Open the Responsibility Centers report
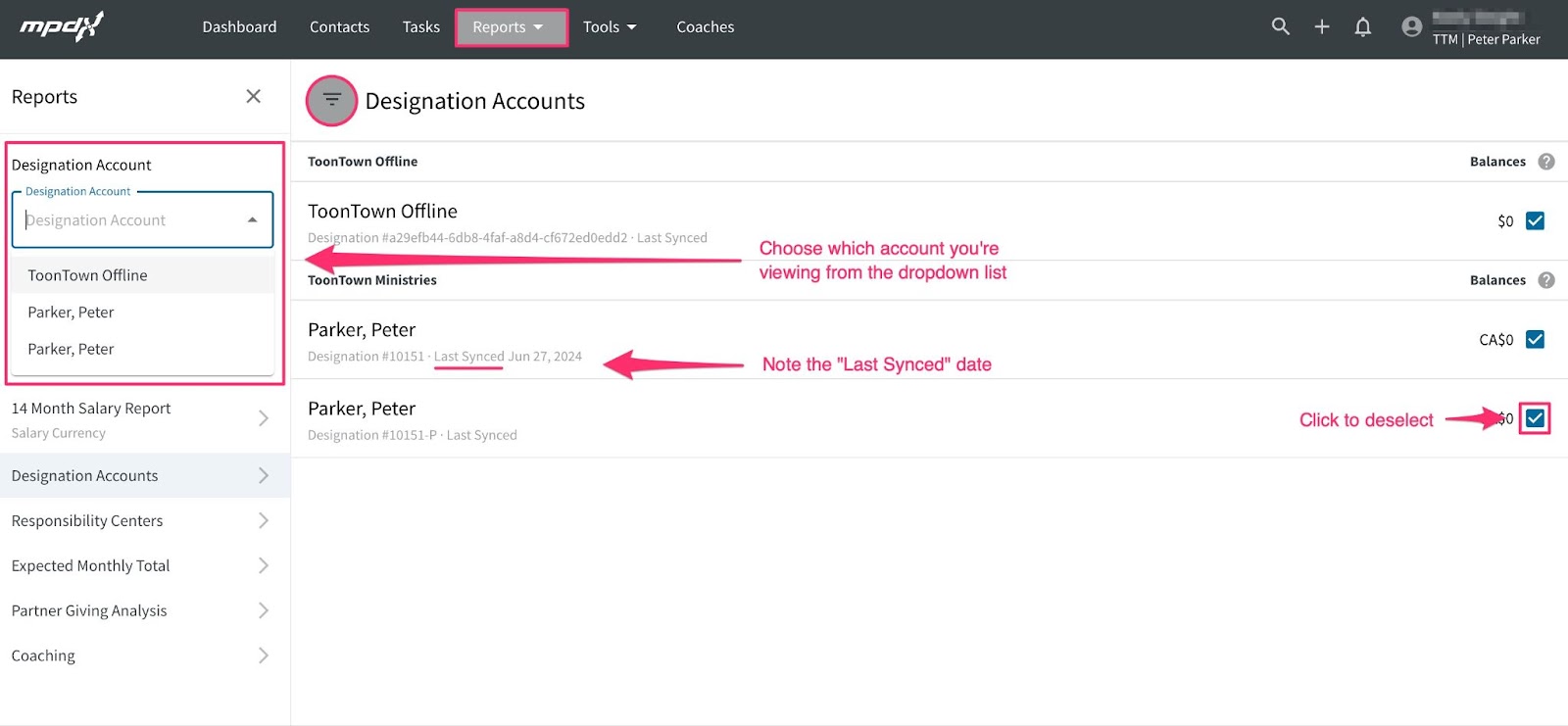Viewport: 1568px width, 726px height. 145,520
